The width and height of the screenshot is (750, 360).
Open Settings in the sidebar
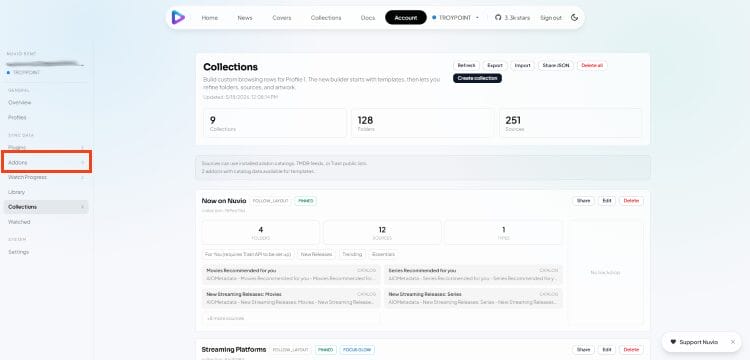click(x=46, y=251)
